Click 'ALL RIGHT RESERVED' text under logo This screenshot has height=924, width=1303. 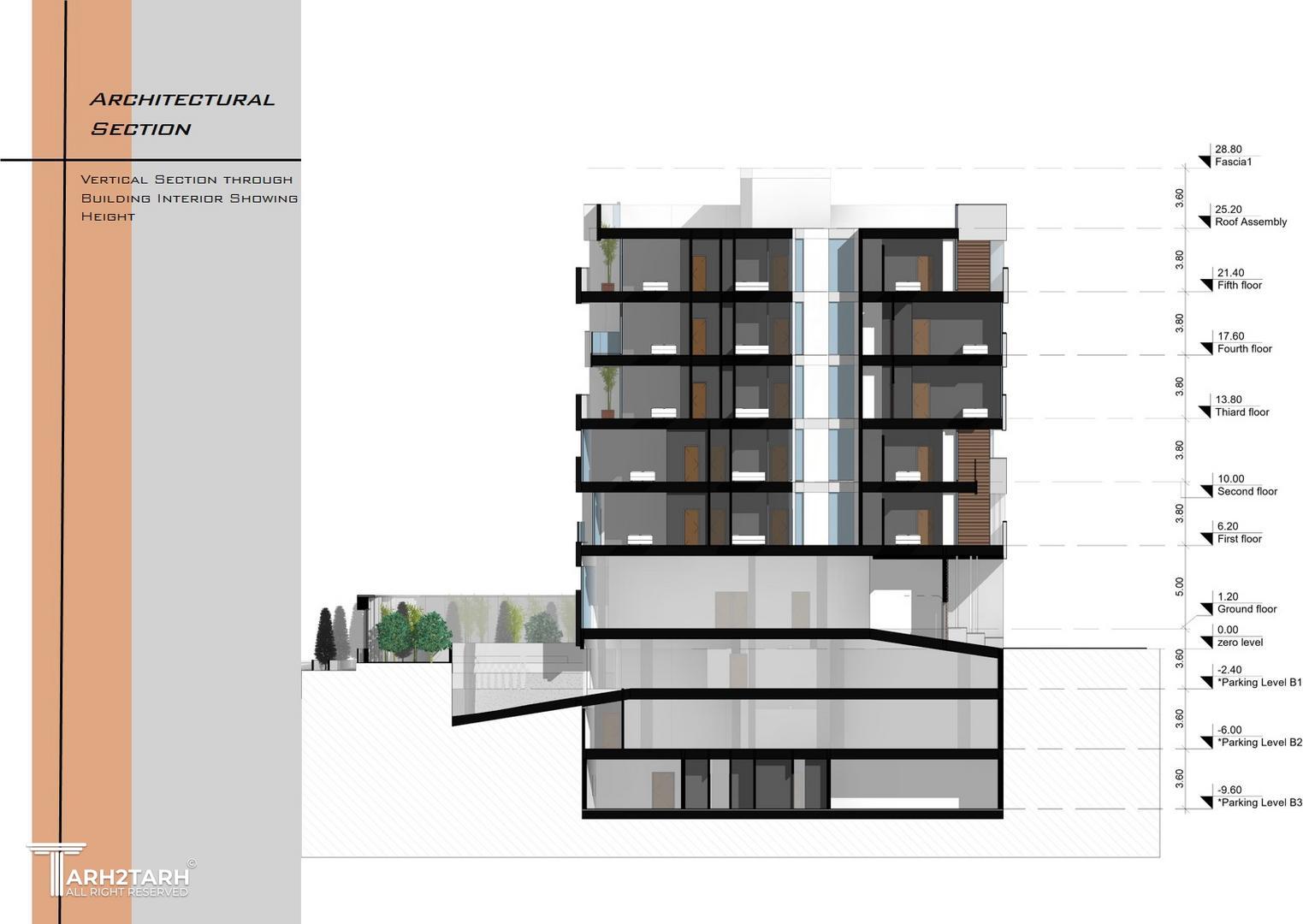tap(127, 892)
